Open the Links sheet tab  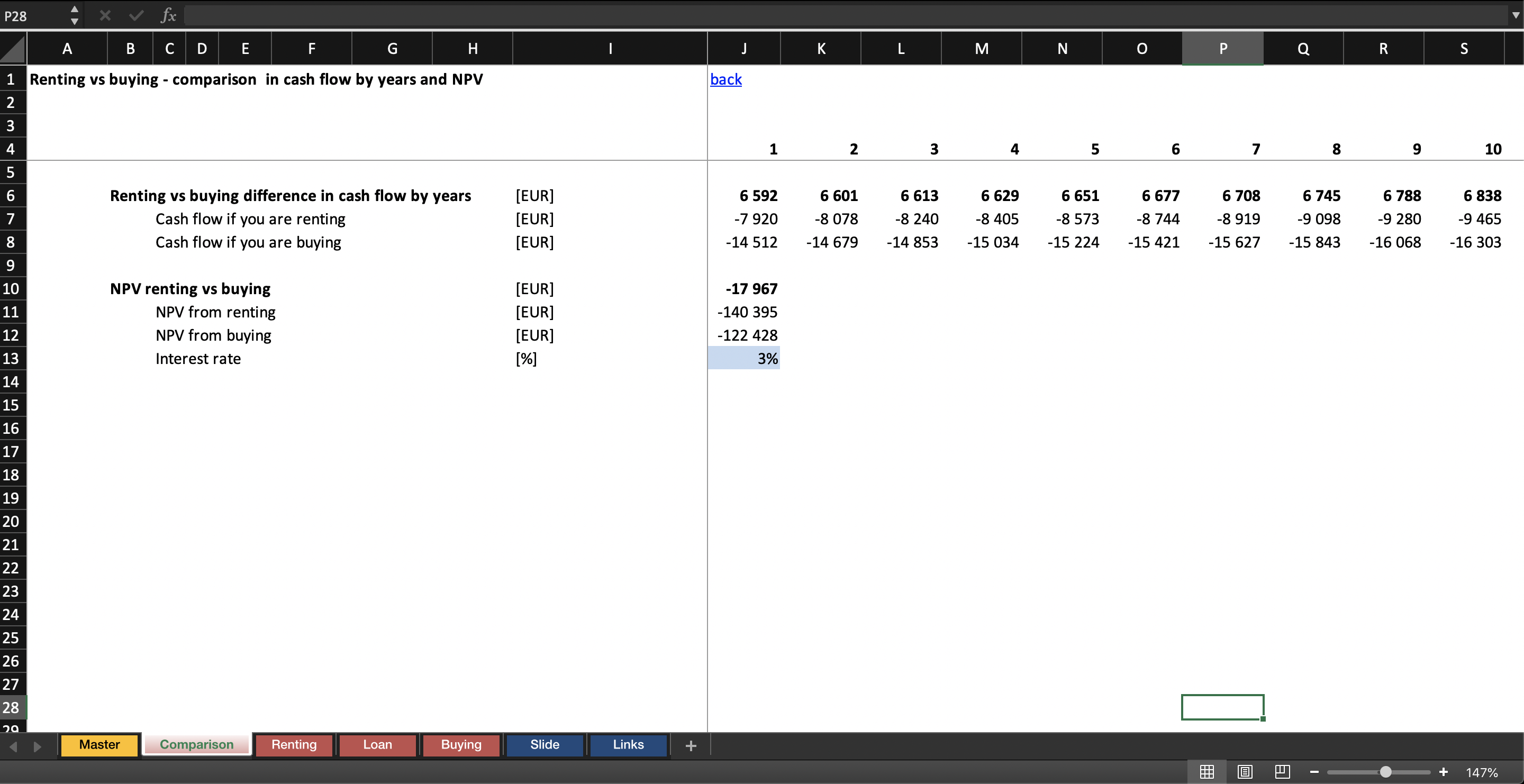(x=628, y=744)
